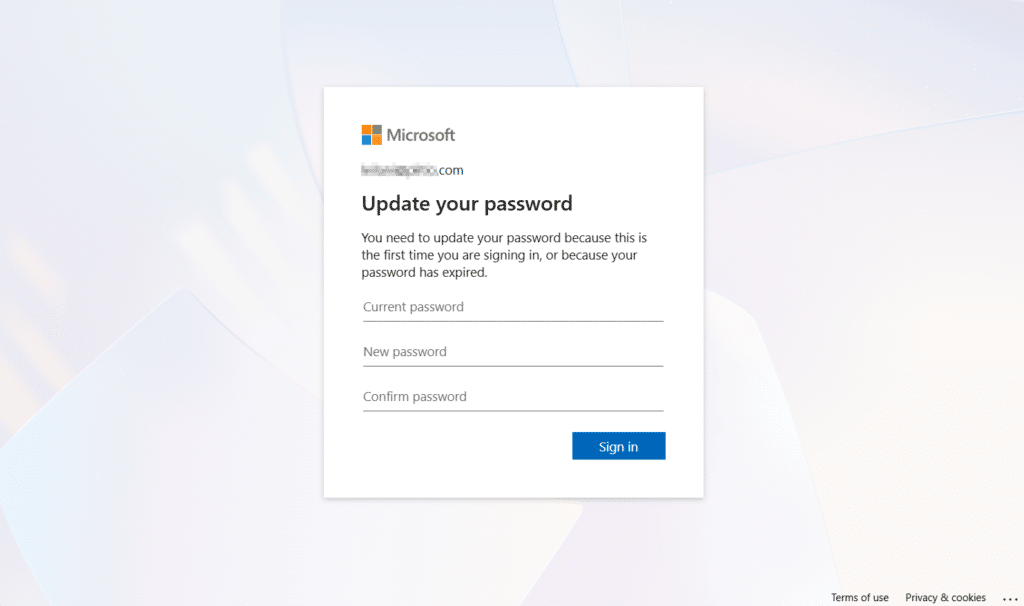Click the line starting "You need to update"

coord(504,238)
